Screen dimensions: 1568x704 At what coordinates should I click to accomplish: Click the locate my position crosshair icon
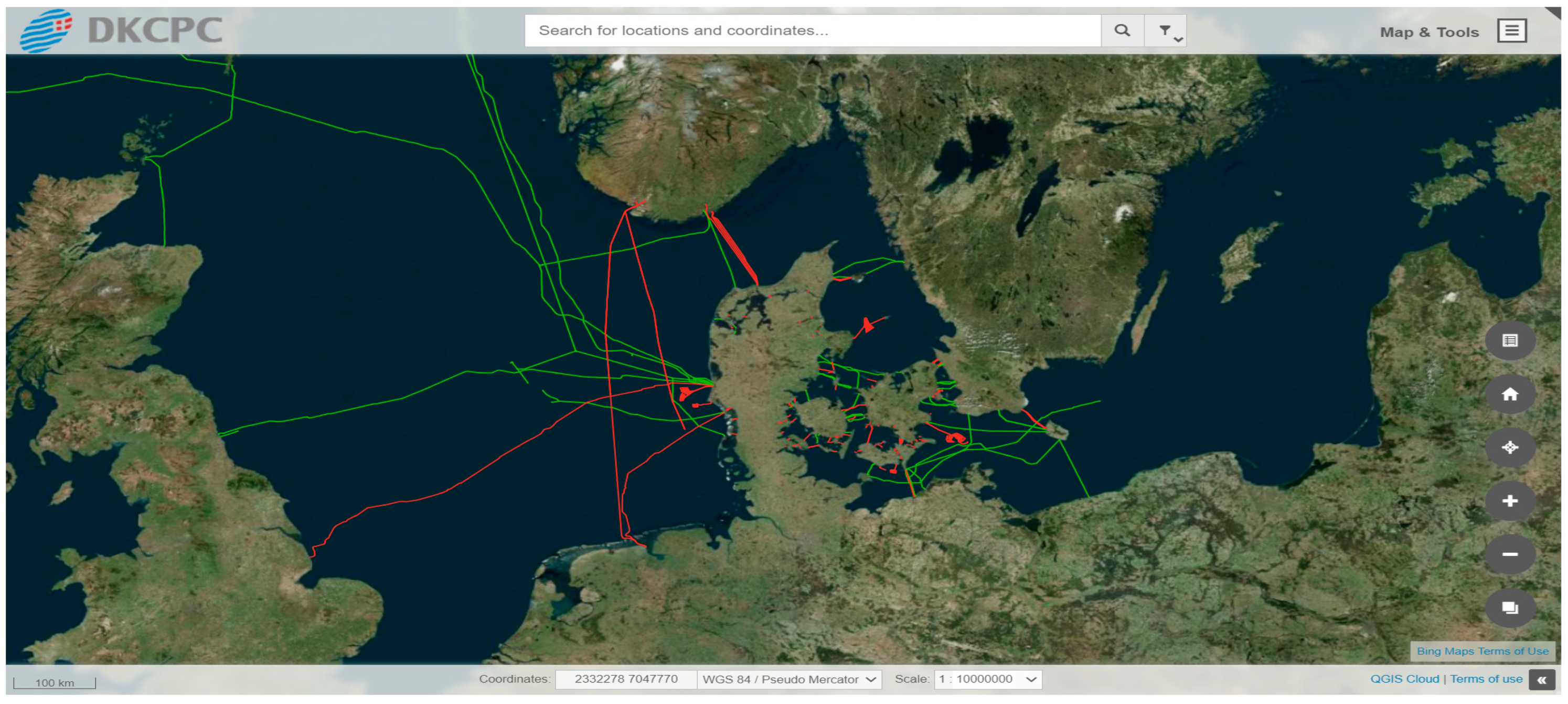point(1510,448)
